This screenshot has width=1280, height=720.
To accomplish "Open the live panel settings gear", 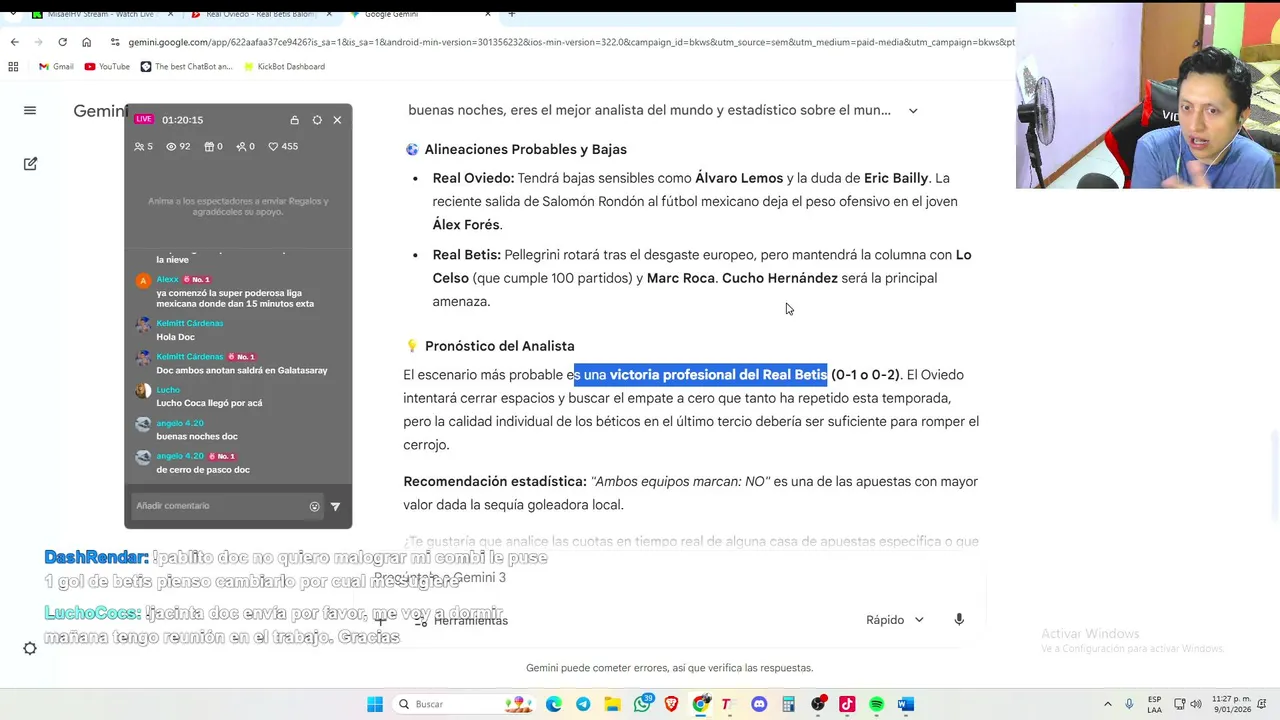I will point(317,120).
